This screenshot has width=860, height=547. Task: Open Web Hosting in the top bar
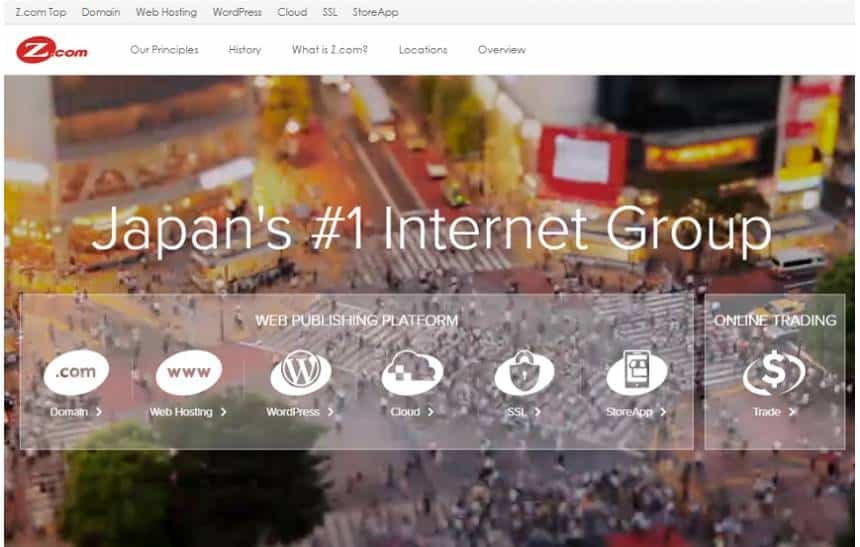point(166,12)
